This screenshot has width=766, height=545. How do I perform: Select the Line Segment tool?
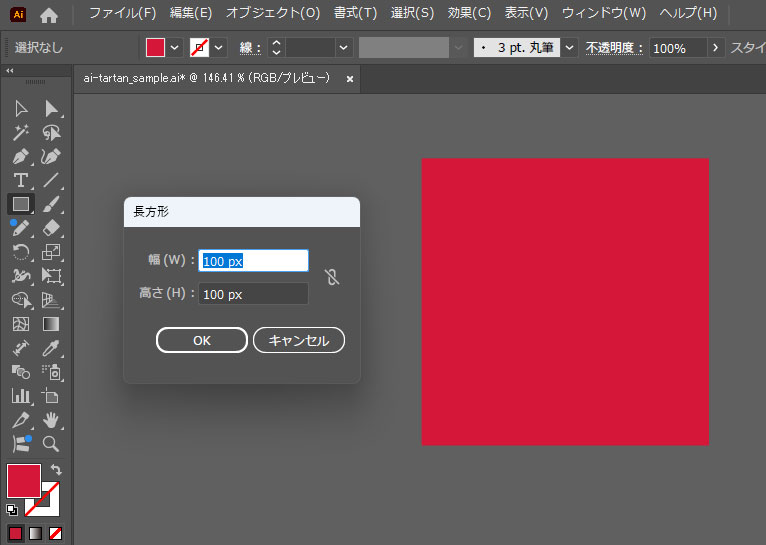click(x=51, y=180)
